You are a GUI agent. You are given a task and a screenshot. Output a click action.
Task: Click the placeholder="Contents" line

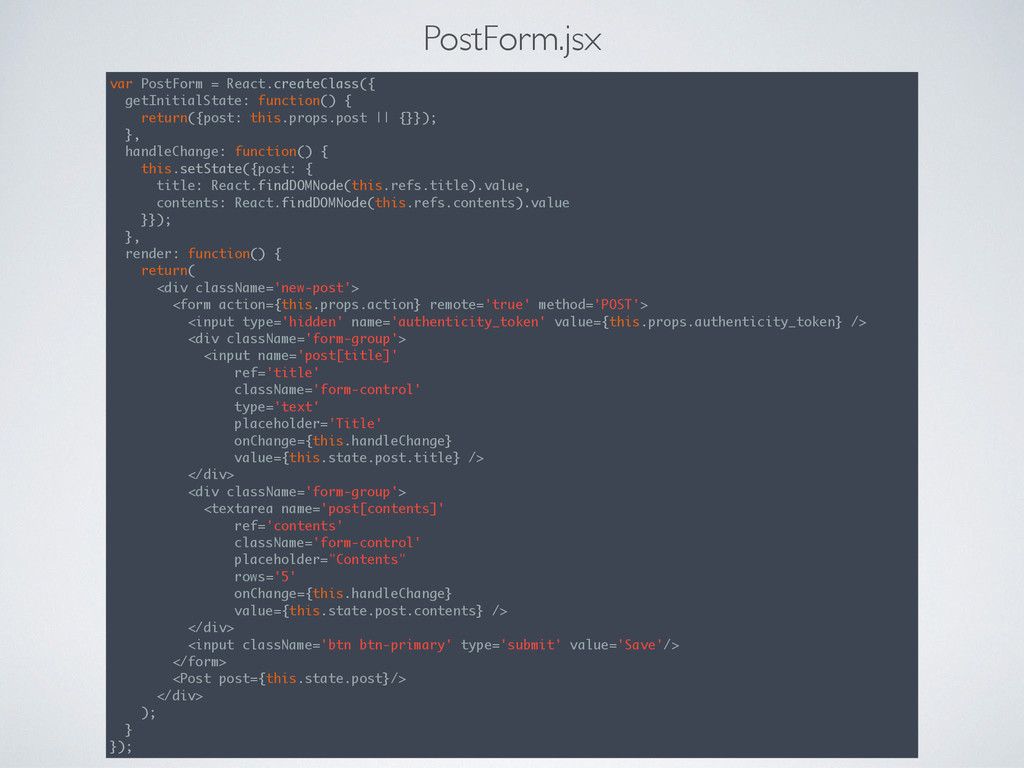pyautogui.click(x=319, y=560)
